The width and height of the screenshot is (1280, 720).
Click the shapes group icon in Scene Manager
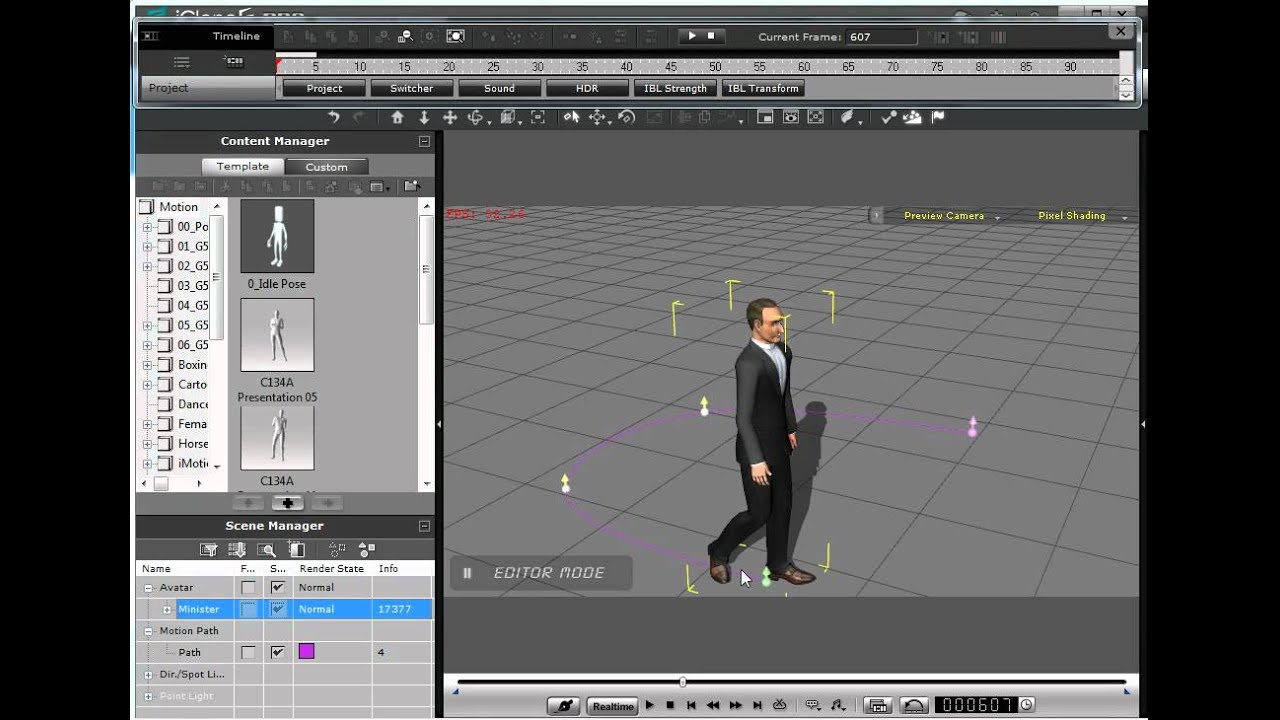(x=367, y=549)
